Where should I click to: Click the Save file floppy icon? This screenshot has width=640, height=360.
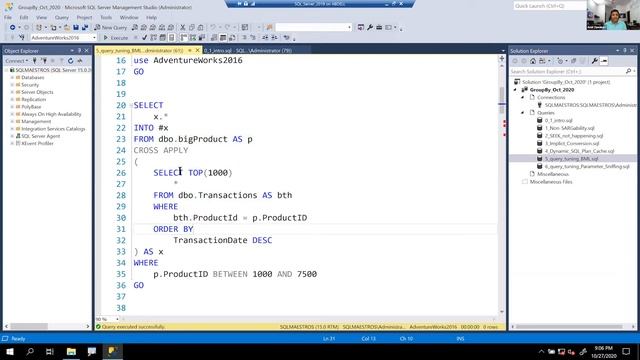coord(76,27)
